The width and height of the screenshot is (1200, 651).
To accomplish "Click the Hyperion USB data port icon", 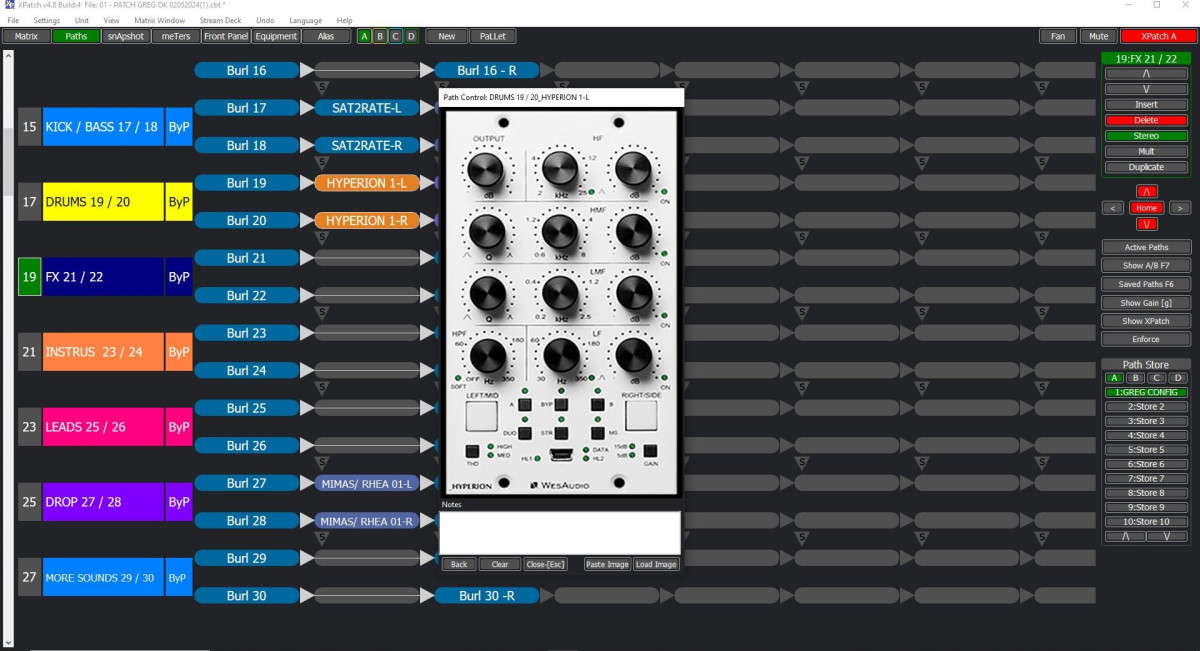I will (x=561, y=456).
